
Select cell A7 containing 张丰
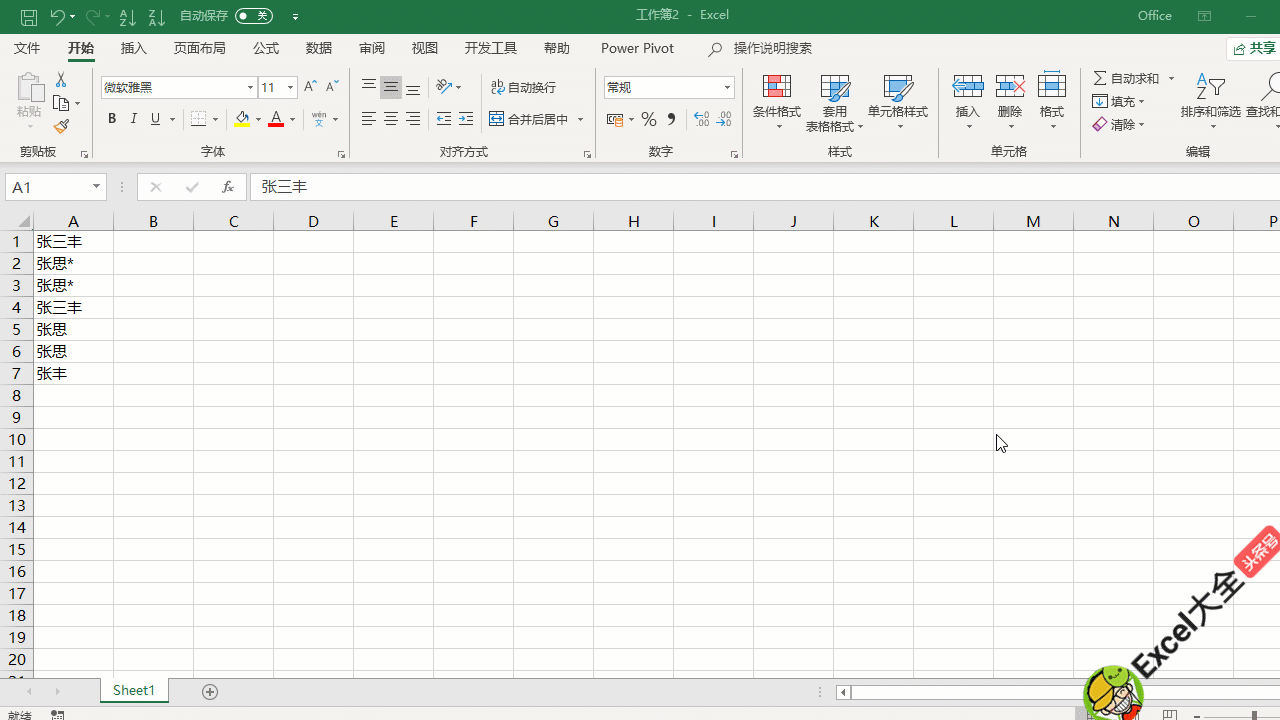tap(73, 373)
